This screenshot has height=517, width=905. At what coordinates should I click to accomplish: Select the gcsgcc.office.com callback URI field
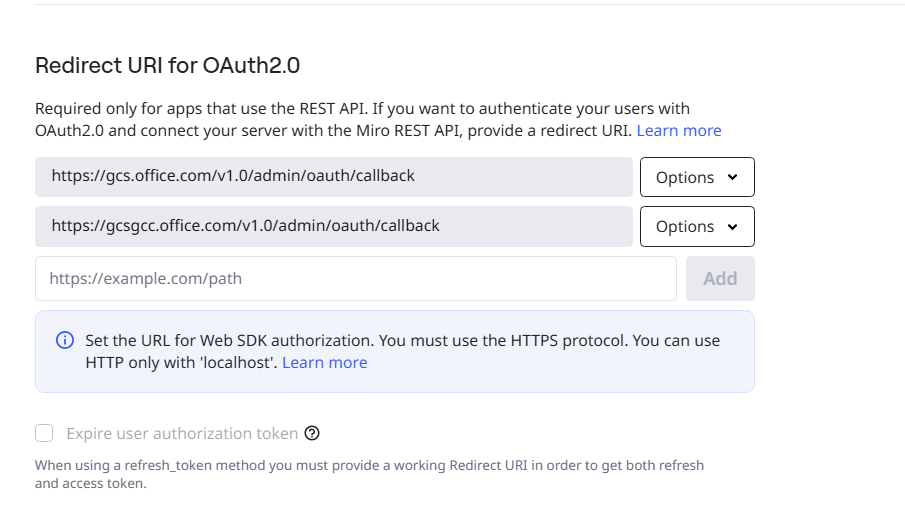point(334,226)
